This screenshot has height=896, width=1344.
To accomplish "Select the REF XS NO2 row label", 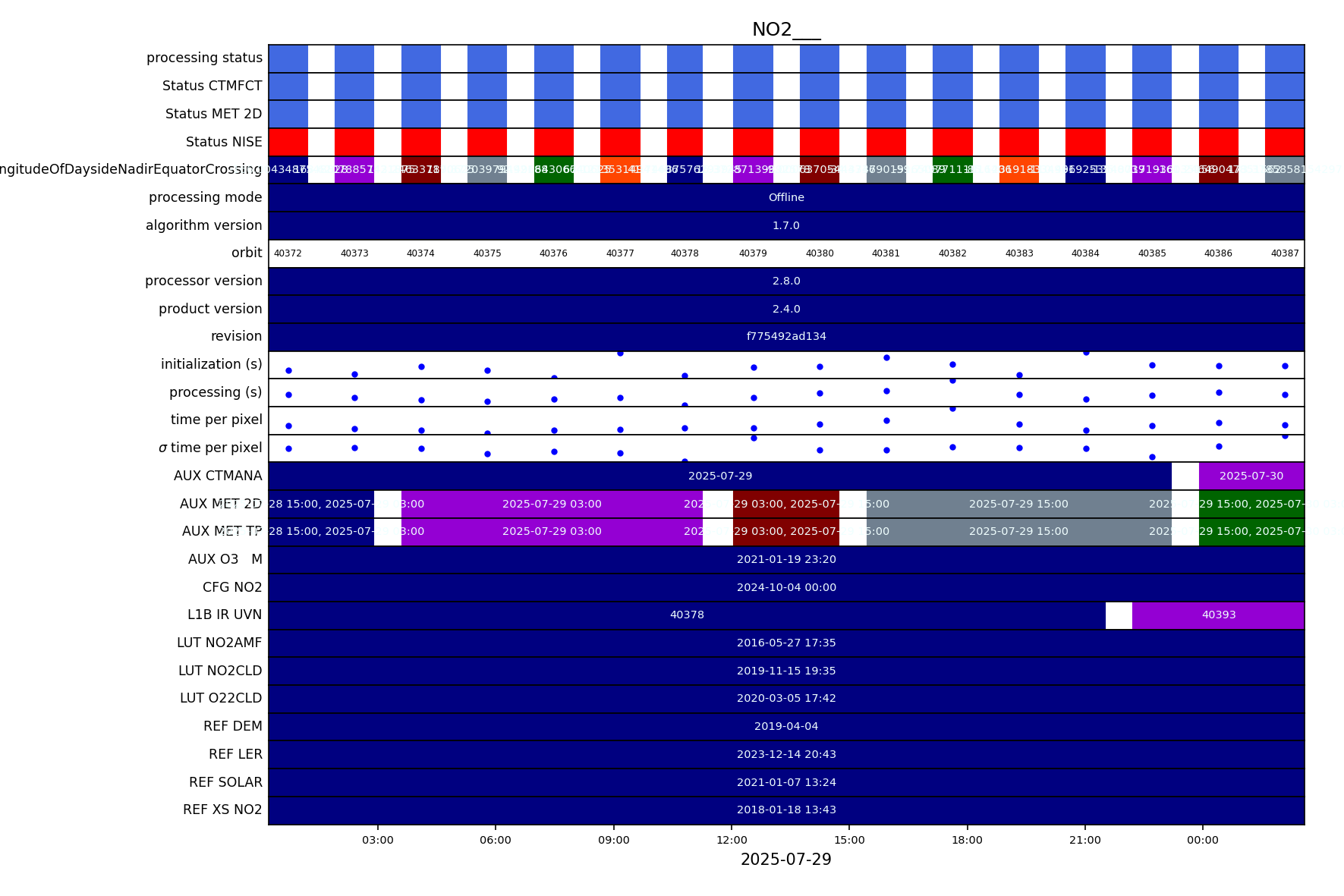I will (222, 810).
